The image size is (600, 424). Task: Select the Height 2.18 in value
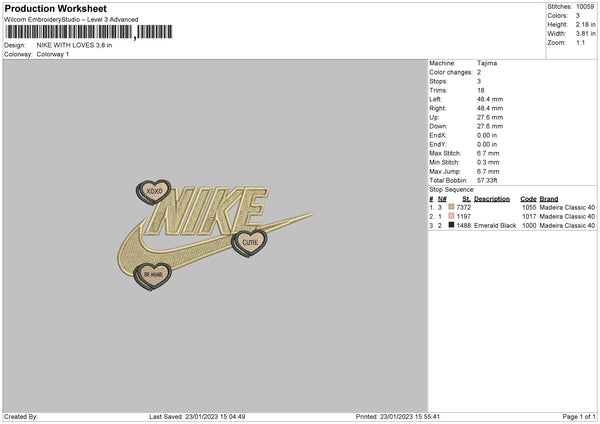pos(585,24)
